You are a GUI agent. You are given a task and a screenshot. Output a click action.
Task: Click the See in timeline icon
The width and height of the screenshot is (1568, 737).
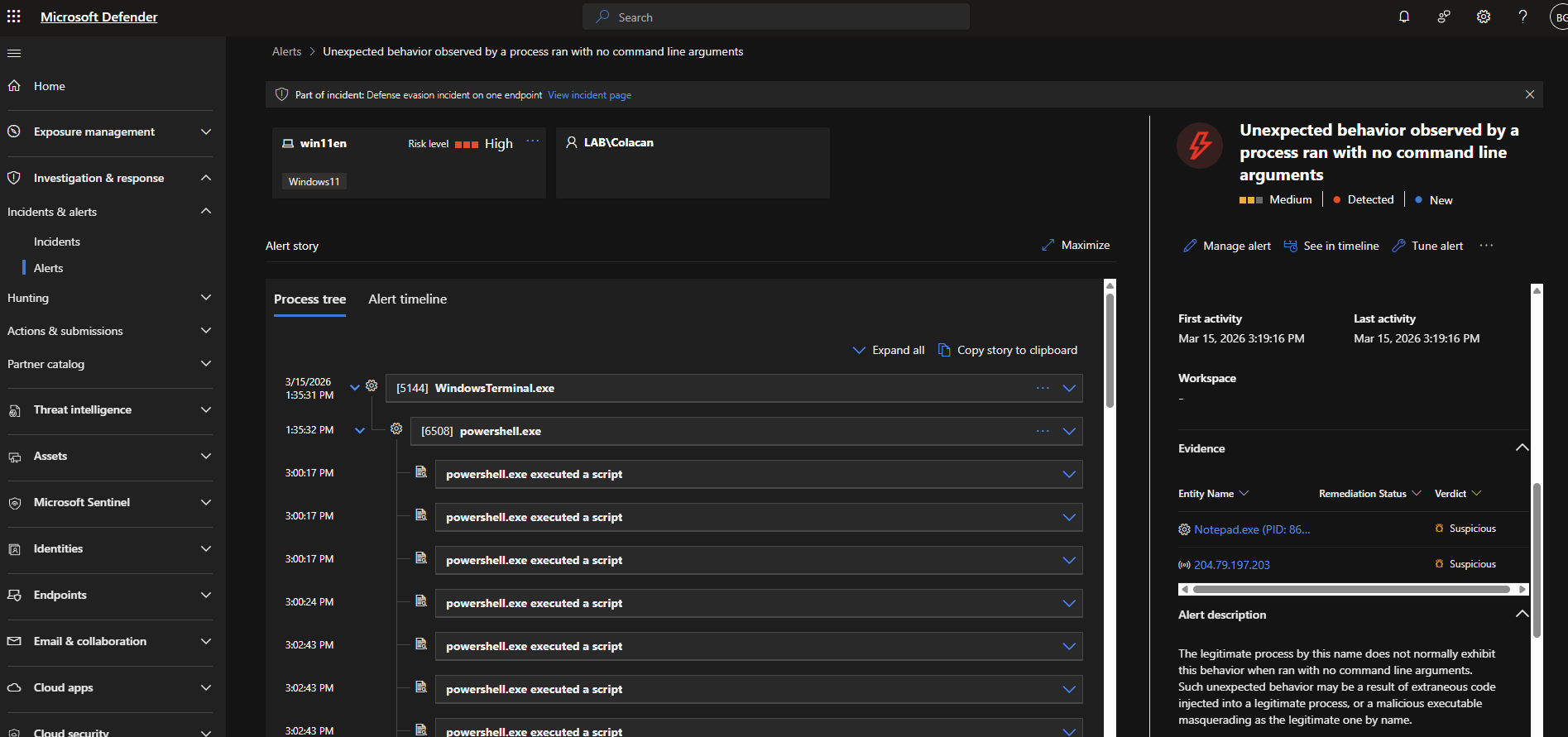(x=1290, y=246)
